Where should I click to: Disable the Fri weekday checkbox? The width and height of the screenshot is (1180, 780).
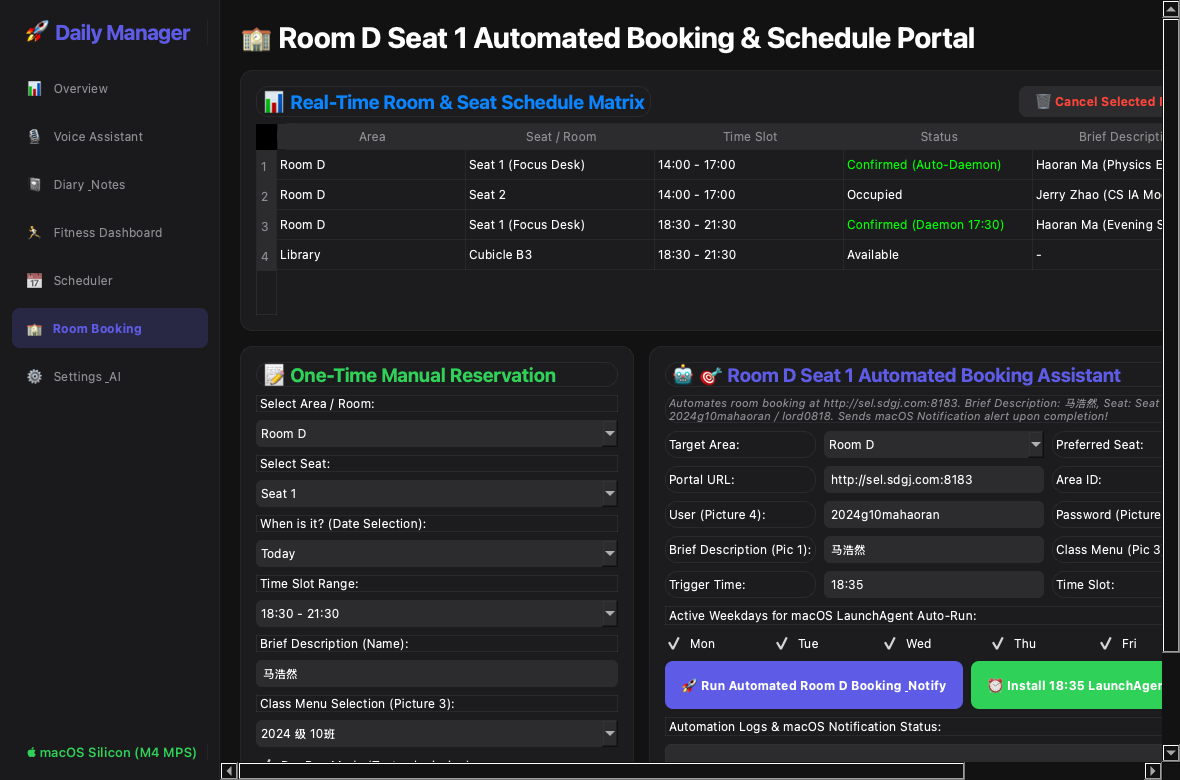[1106, 644]
